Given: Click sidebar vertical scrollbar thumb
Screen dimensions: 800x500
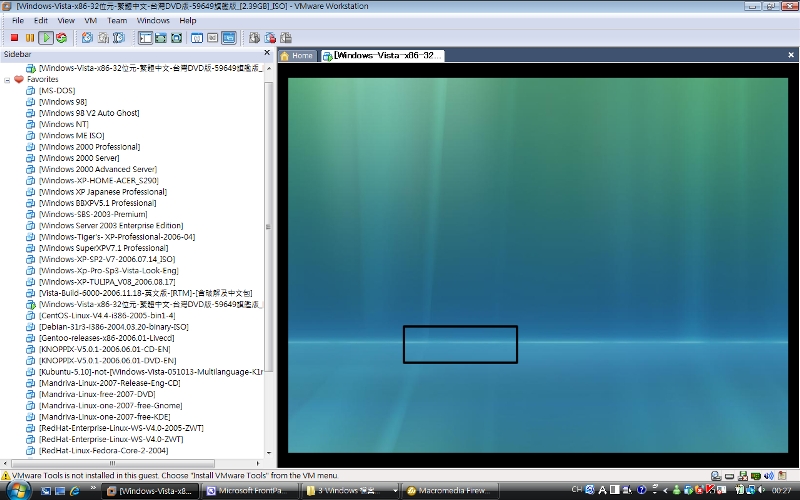Looking at the screenshot, I should (269, 227).
